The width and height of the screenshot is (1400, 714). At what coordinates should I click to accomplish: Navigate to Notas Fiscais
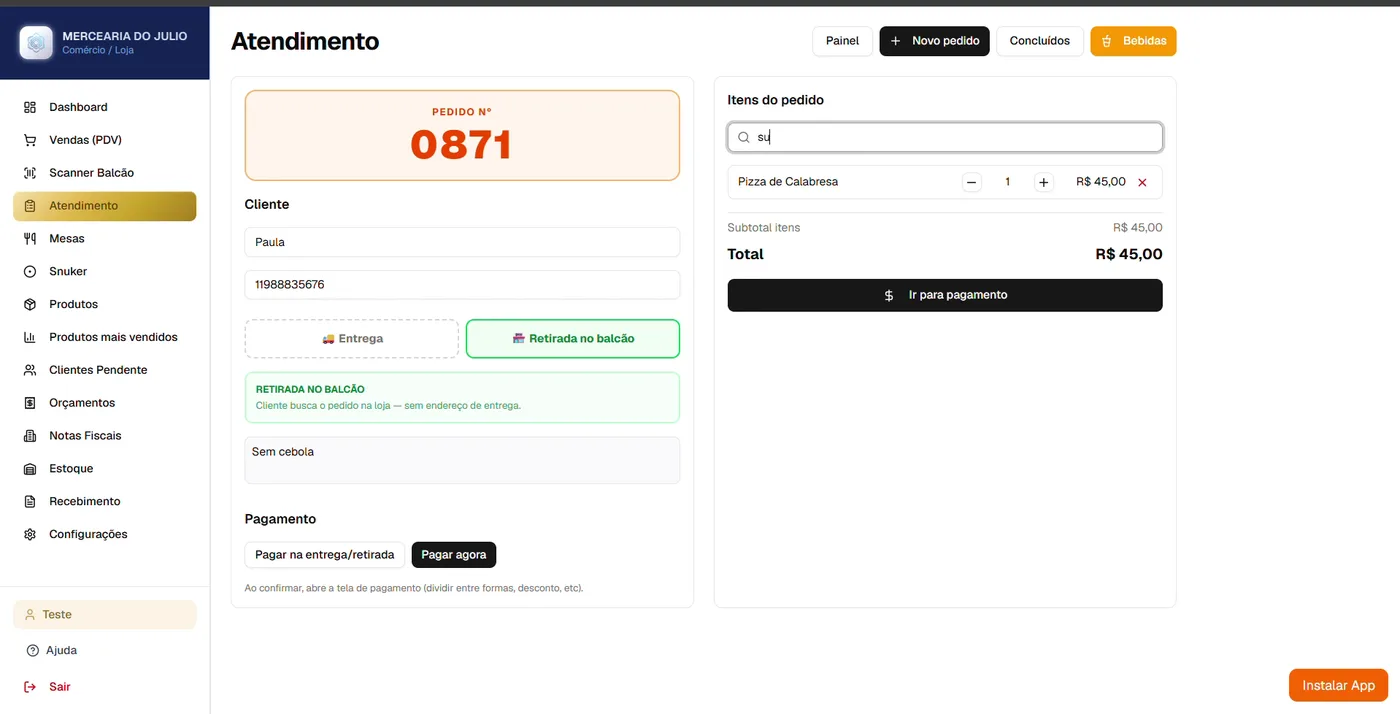coord(105,436)
